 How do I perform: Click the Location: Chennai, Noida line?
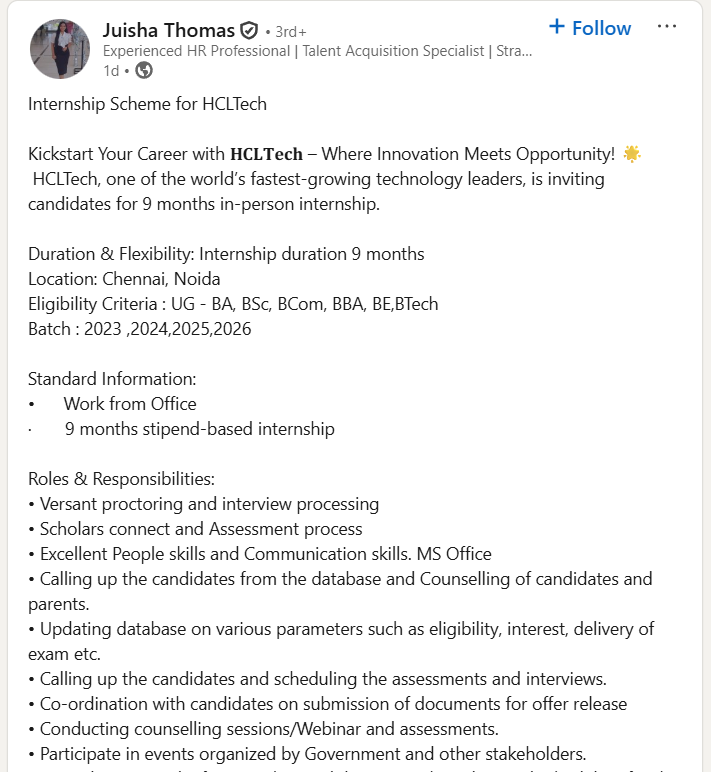(x=124, y=279)
